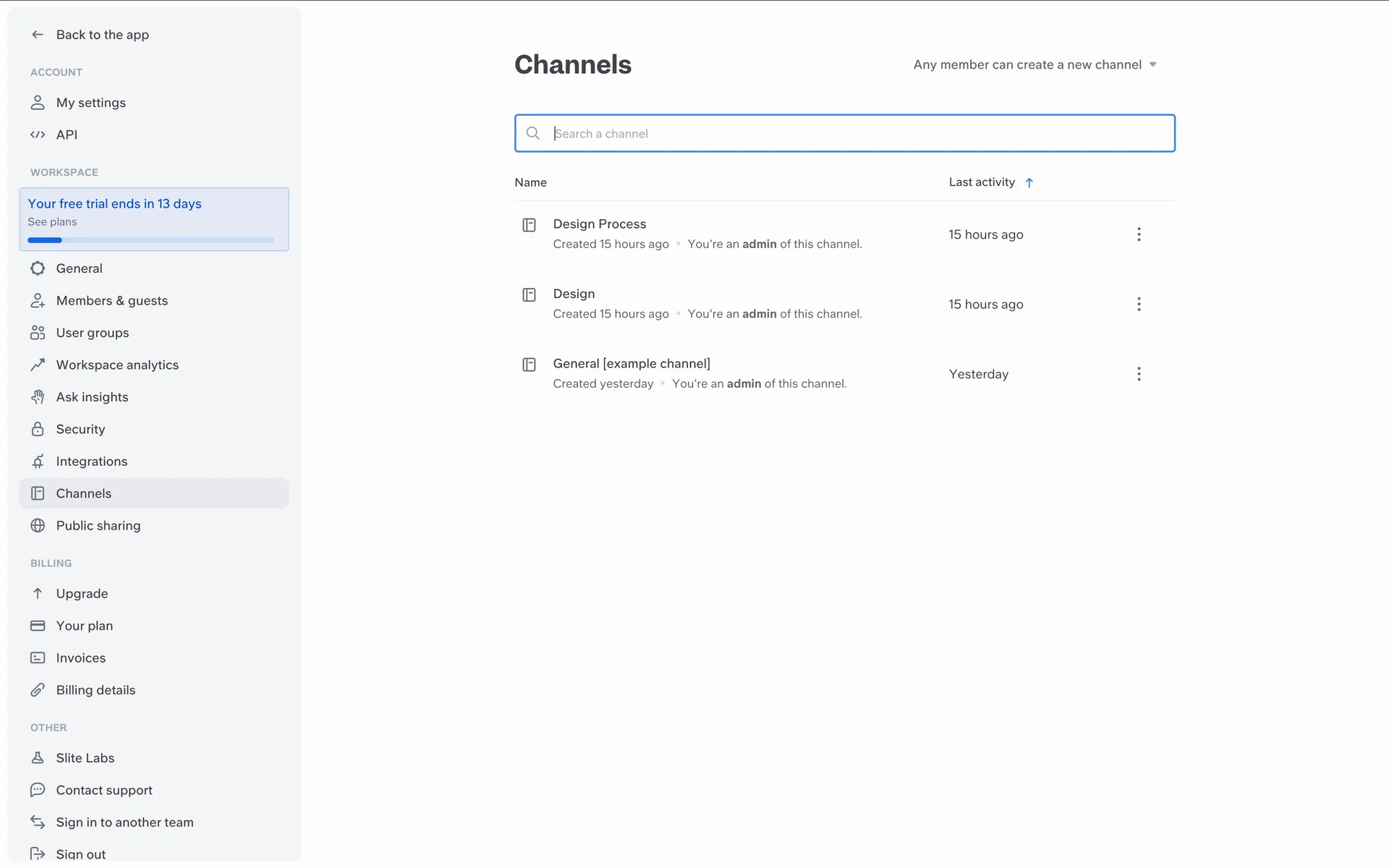Click the Public sharing globe icon
1389x868 pixels.
(x=38, y=526)
